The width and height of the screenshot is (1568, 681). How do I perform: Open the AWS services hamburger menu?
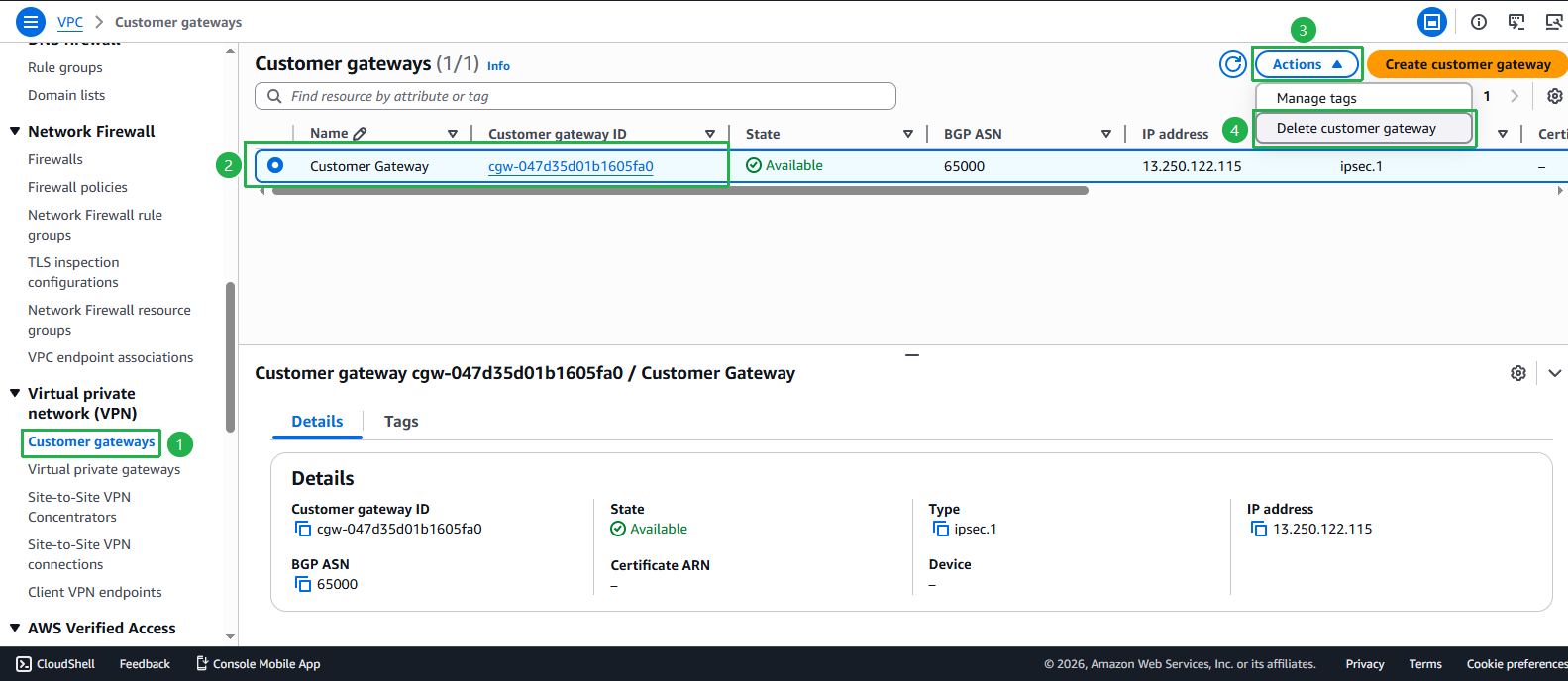(31, 21)
